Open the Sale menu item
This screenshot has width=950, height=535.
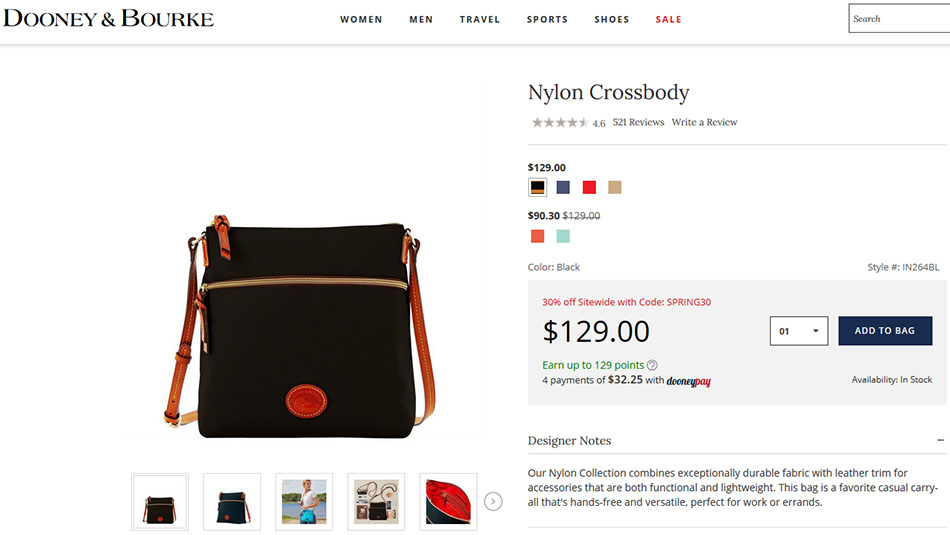pos(668,19)
